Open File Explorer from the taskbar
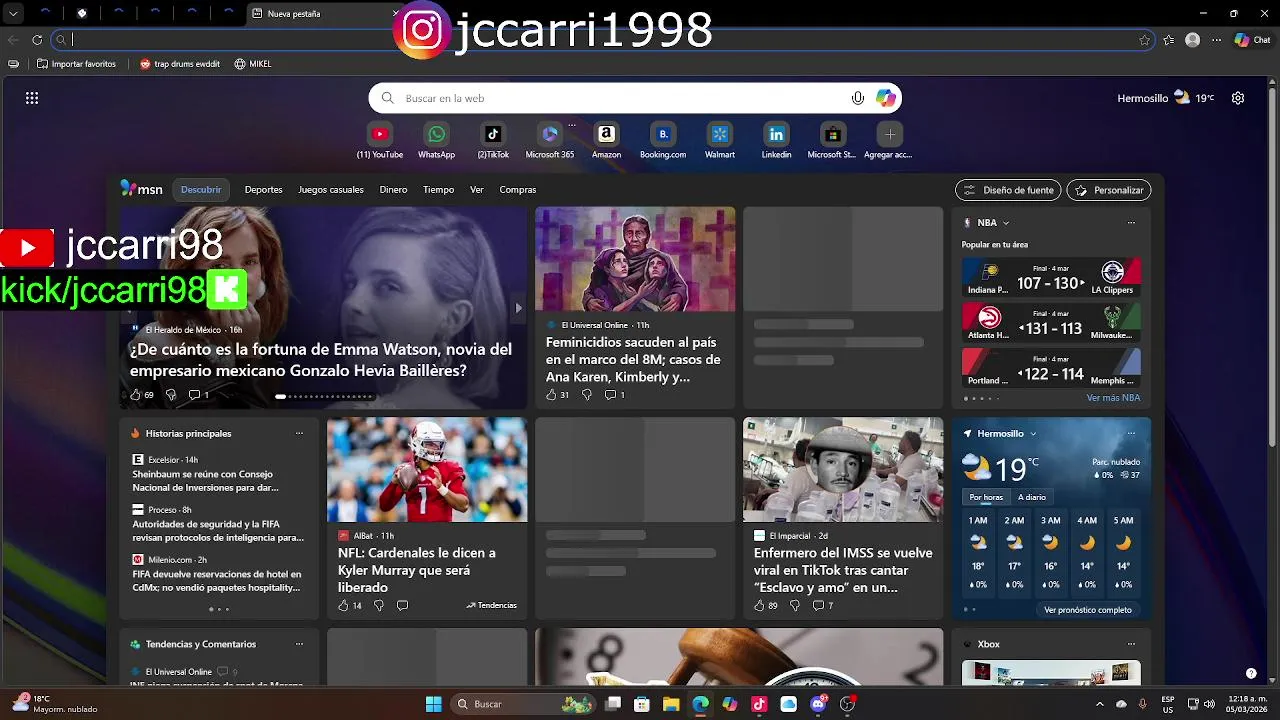1280x720 pixels. pyautogui.click(x=671, y=704)
